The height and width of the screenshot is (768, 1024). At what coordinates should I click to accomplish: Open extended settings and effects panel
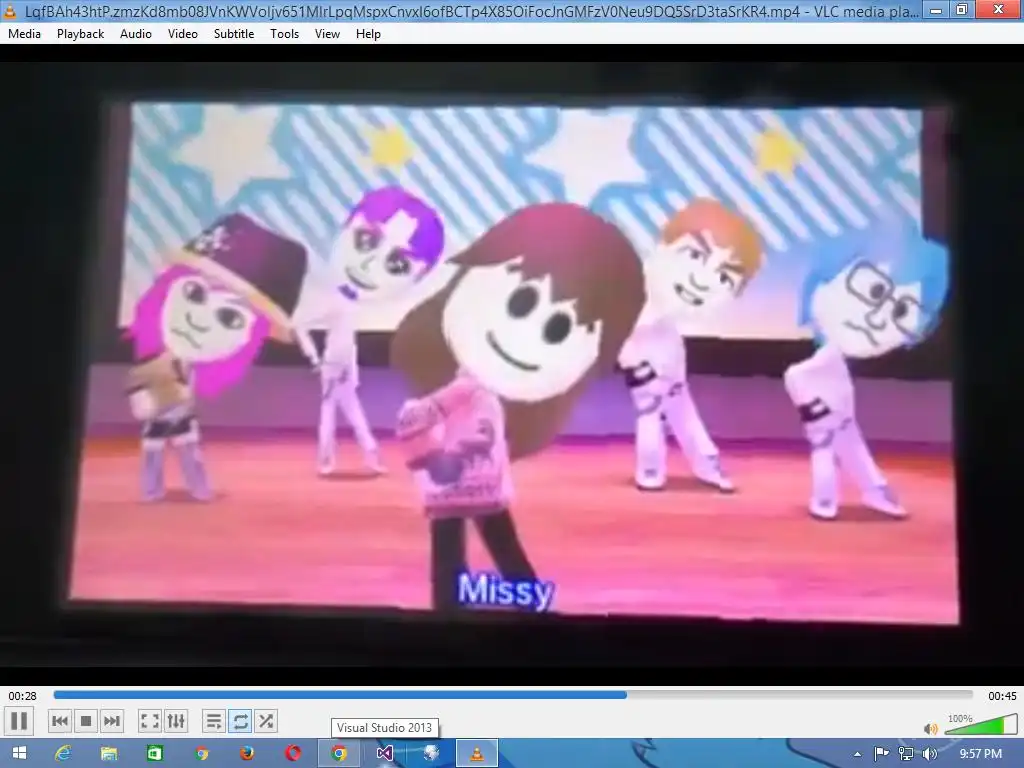pyautogui.click(x=176, y=721)
